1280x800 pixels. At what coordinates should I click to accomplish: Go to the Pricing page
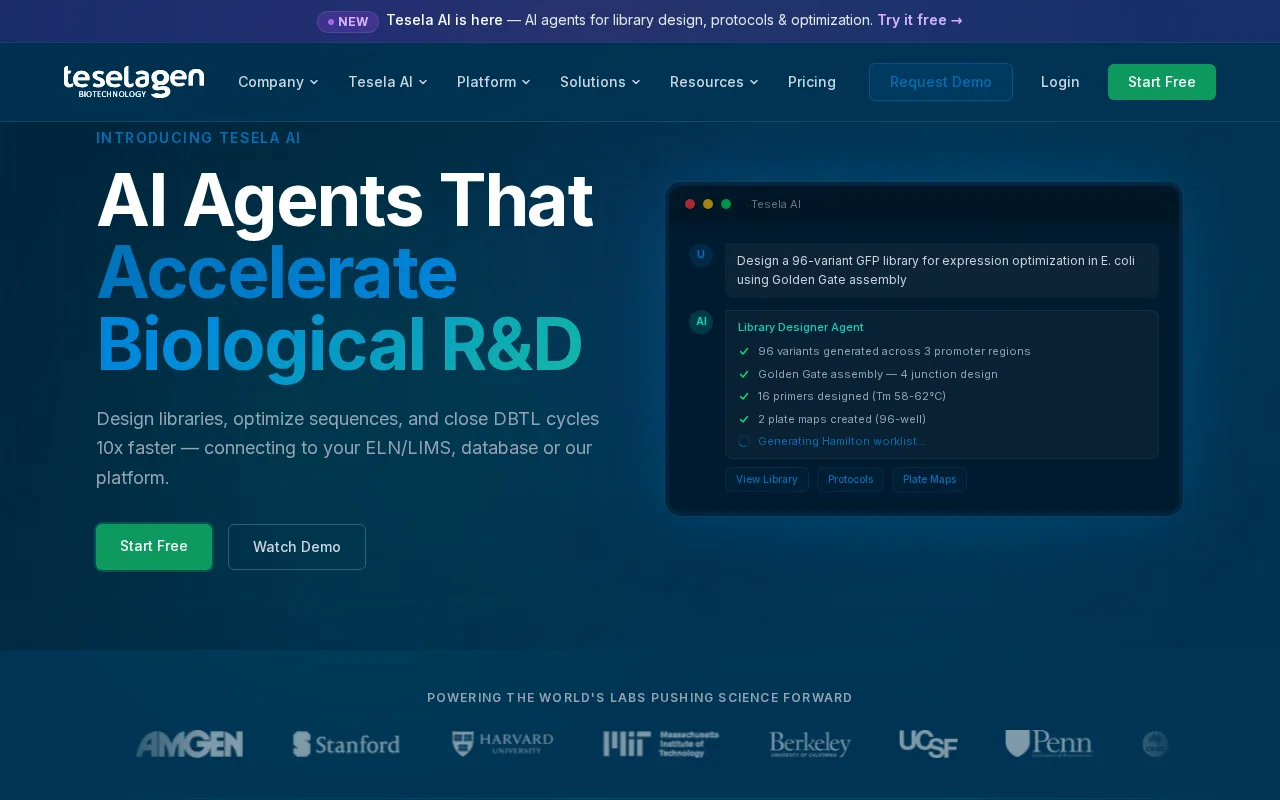click(812, 82)
